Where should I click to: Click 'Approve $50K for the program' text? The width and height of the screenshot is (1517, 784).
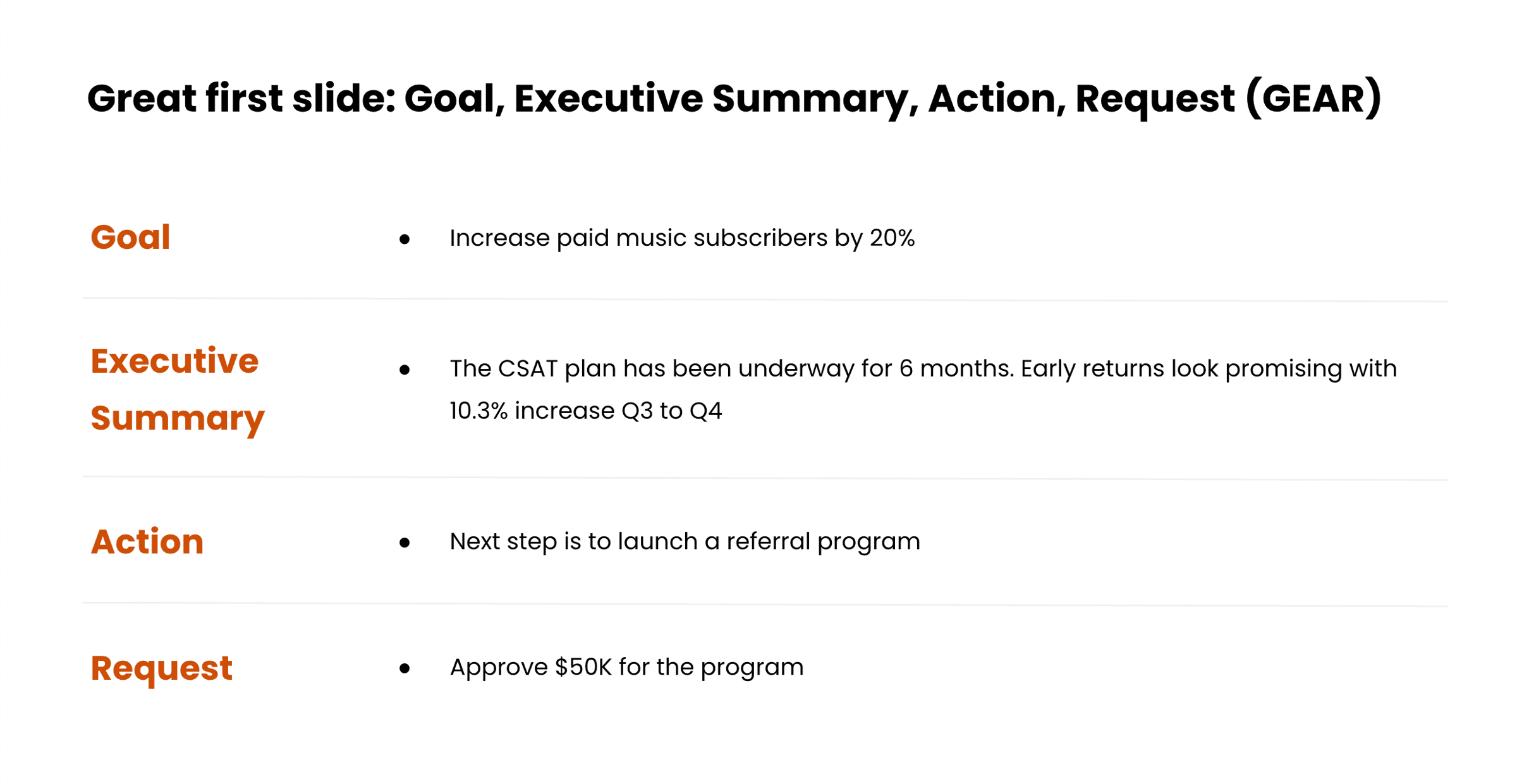click(626, 668)
